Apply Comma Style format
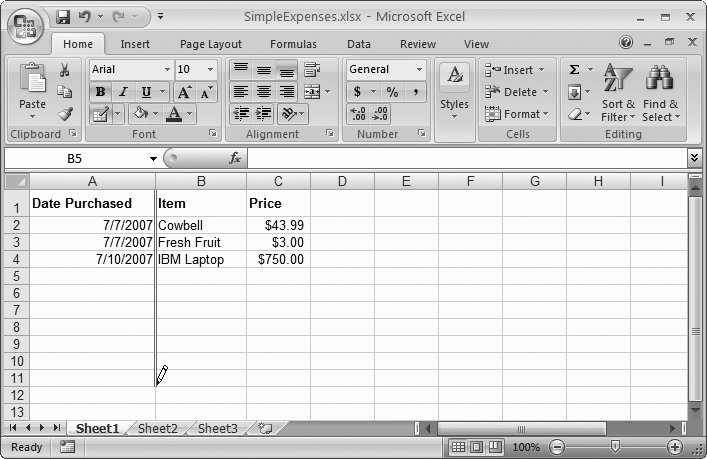 click(415, 92)
